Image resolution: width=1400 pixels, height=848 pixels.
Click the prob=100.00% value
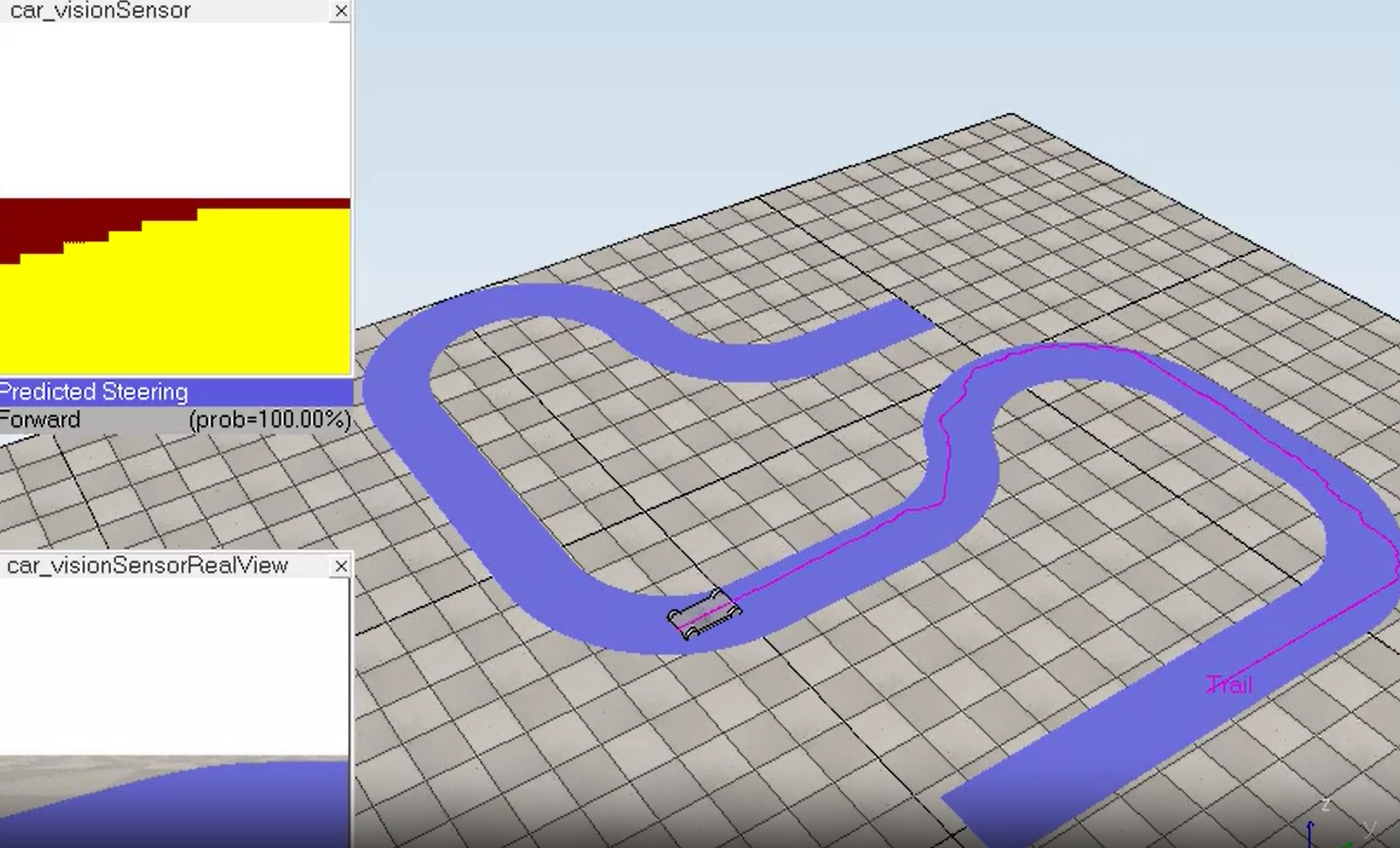pyautogui.click(x=270, y=420)
